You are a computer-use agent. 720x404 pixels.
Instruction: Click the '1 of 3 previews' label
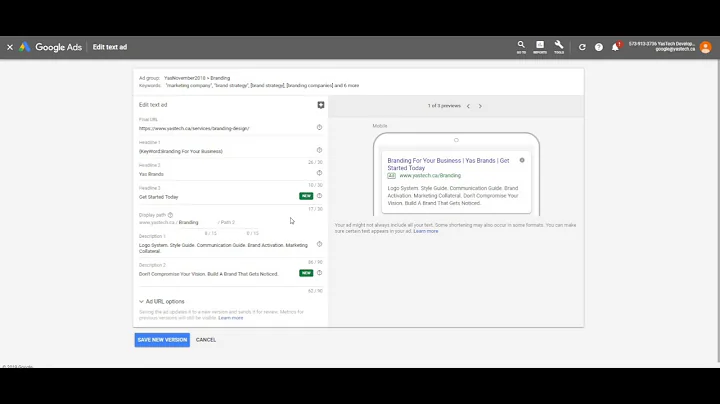[444, 106]
